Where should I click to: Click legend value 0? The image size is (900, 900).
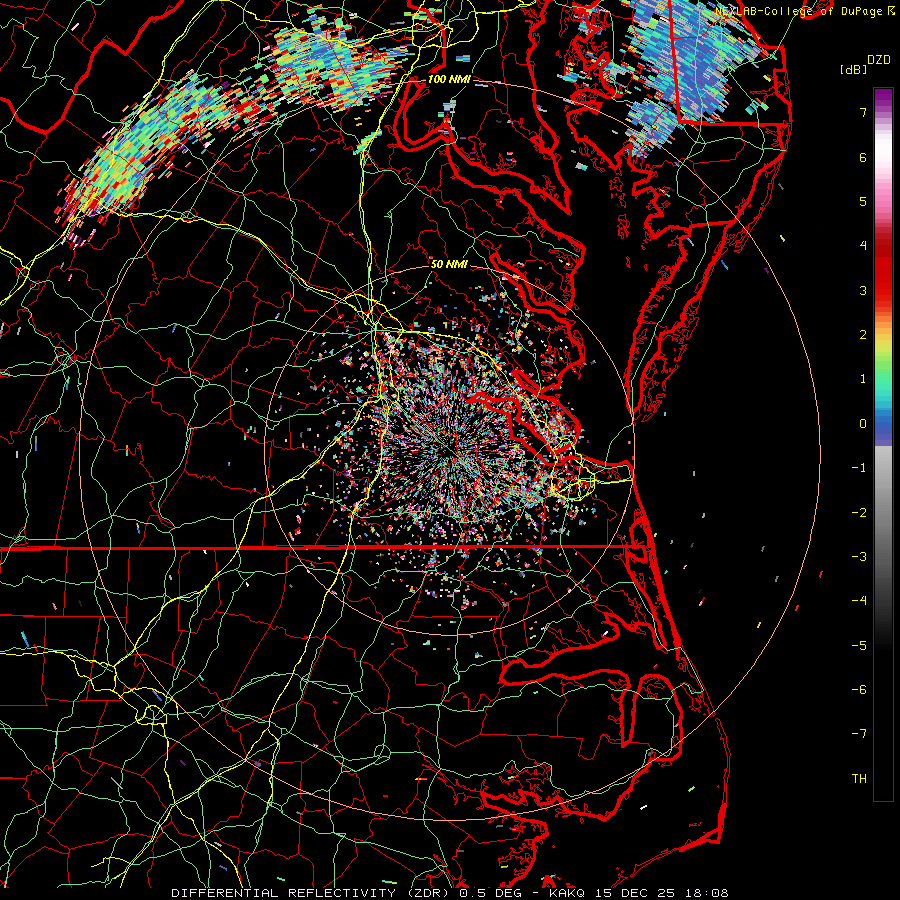(x=863, y=424)
